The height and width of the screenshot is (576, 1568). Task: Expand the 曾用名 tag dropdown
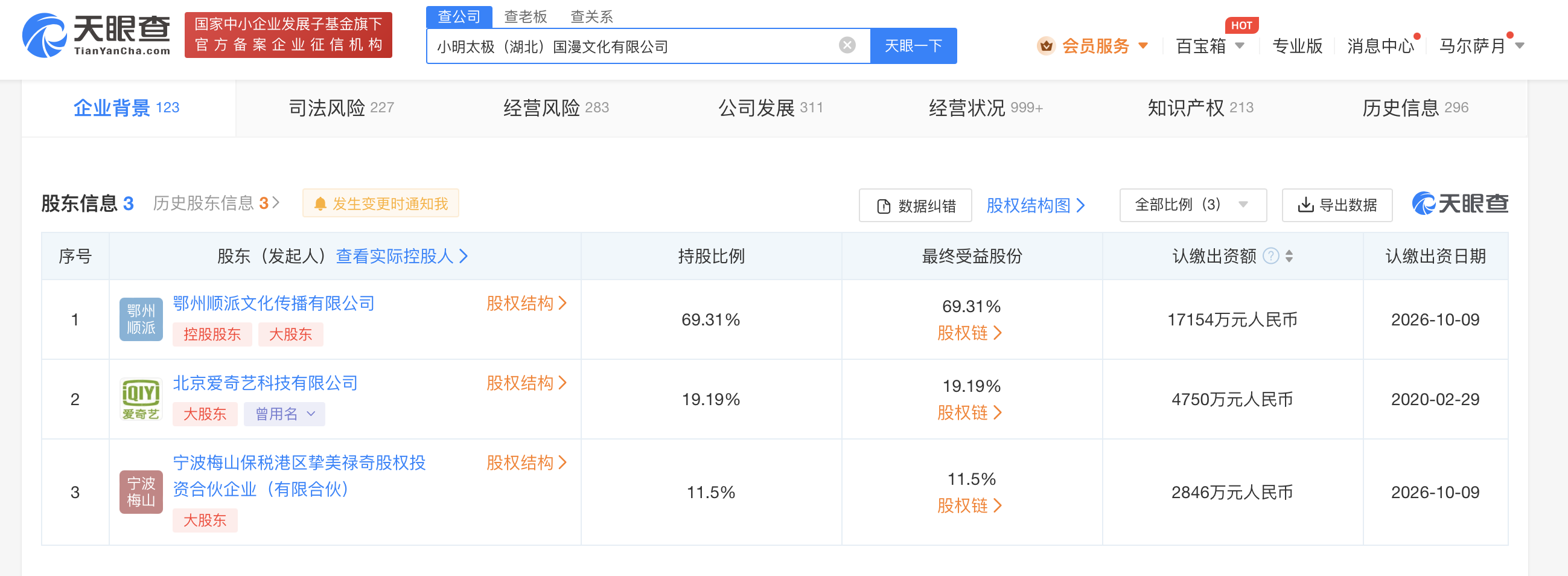(x=284, y=414)
